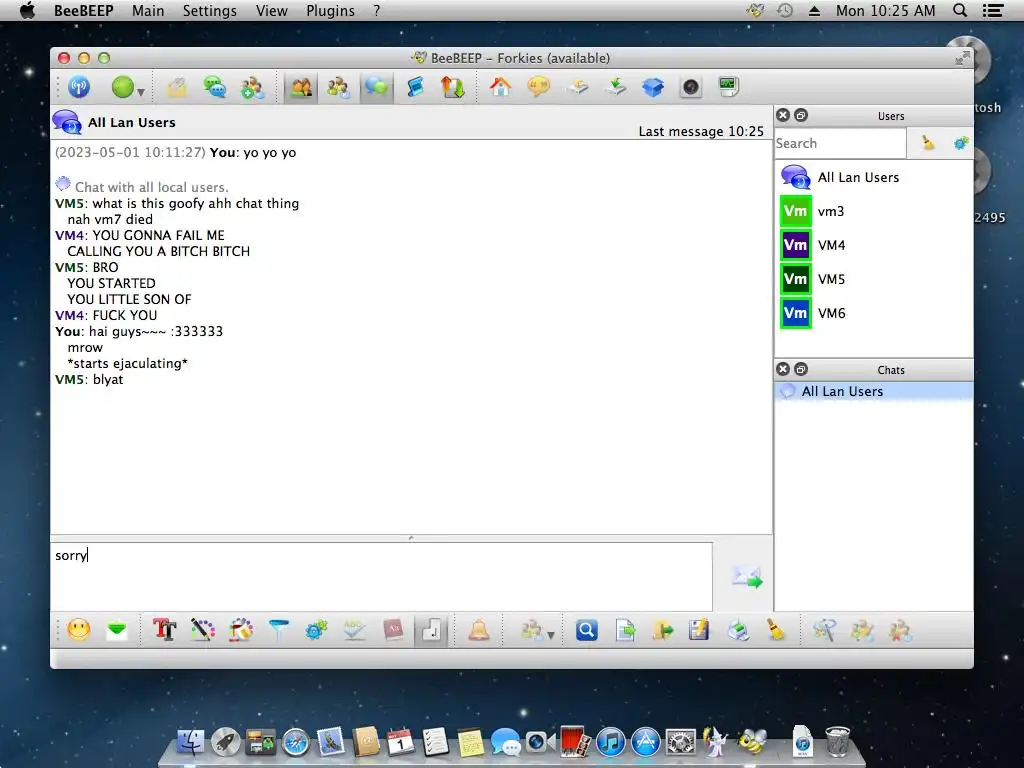Open chat settings blue gear icon

click(316, 630)
